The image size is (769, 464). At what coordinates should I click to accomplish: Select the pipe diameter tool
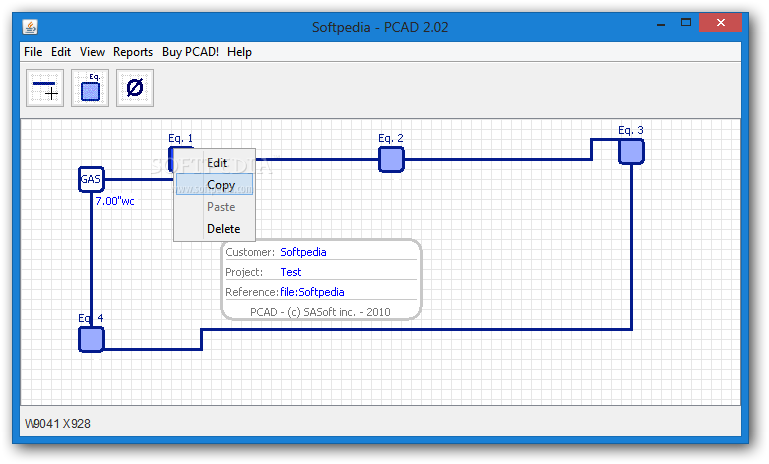tap(135, 88)
